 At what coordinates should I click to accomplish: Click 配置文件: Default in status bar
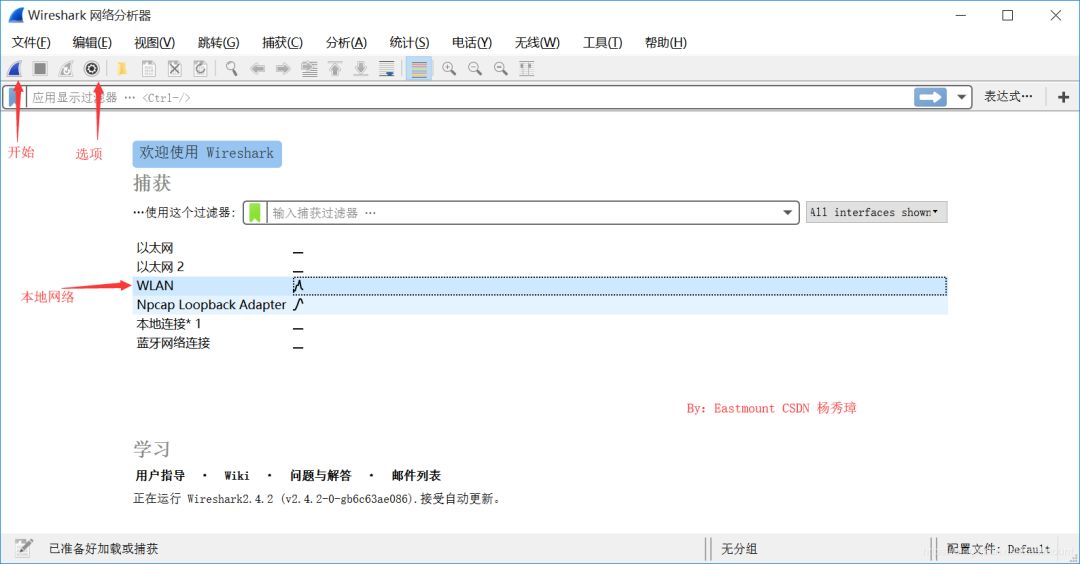click(998, 549)
